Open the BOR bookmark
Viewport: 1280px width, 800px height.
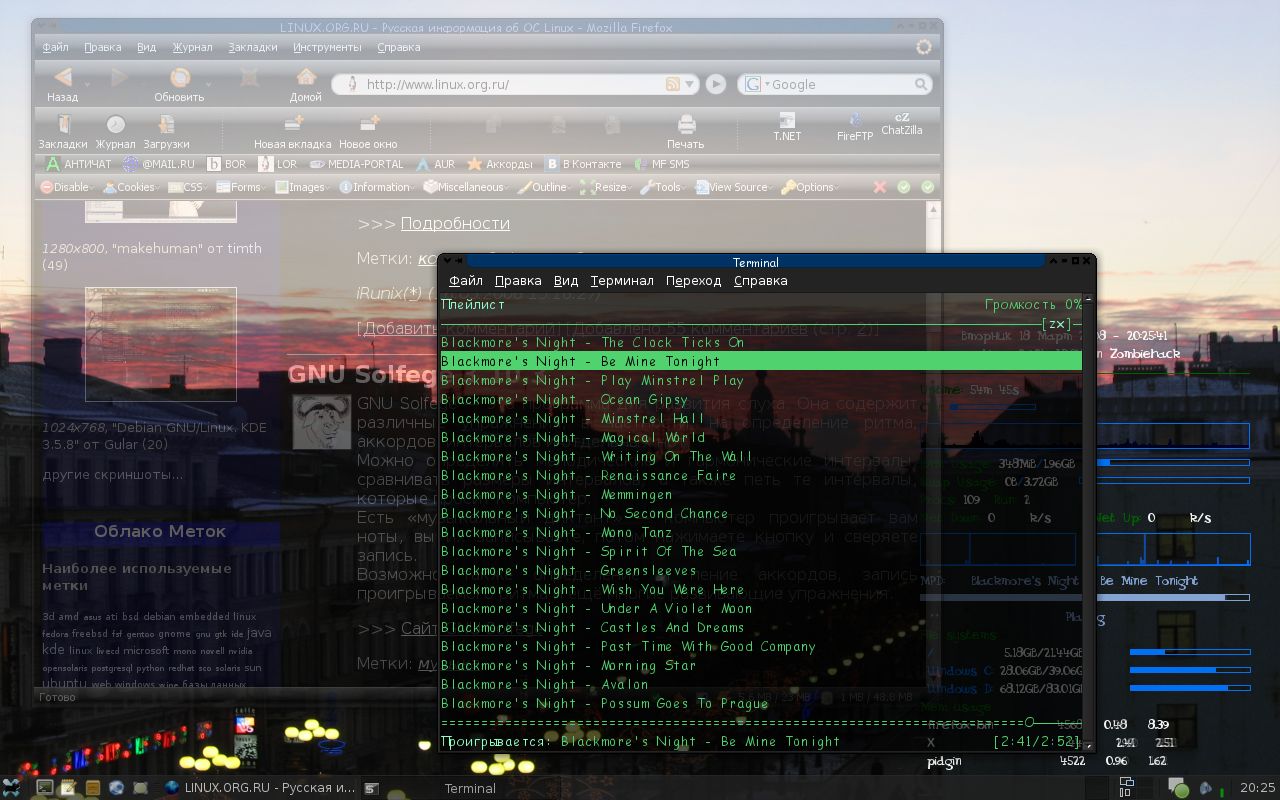pyautogui.click(x=227, y=164)
